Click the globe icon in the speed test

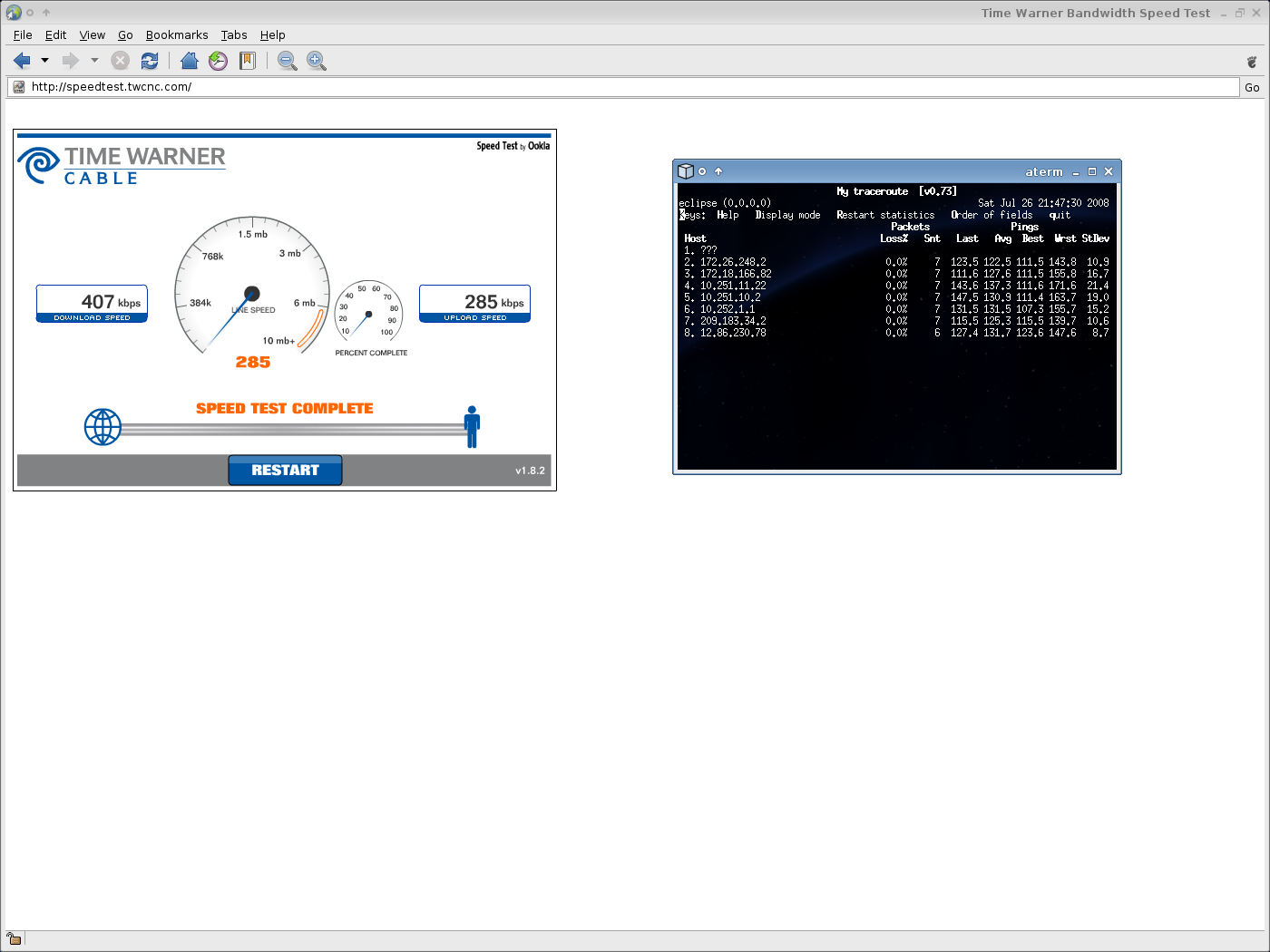tap(103, 427)
